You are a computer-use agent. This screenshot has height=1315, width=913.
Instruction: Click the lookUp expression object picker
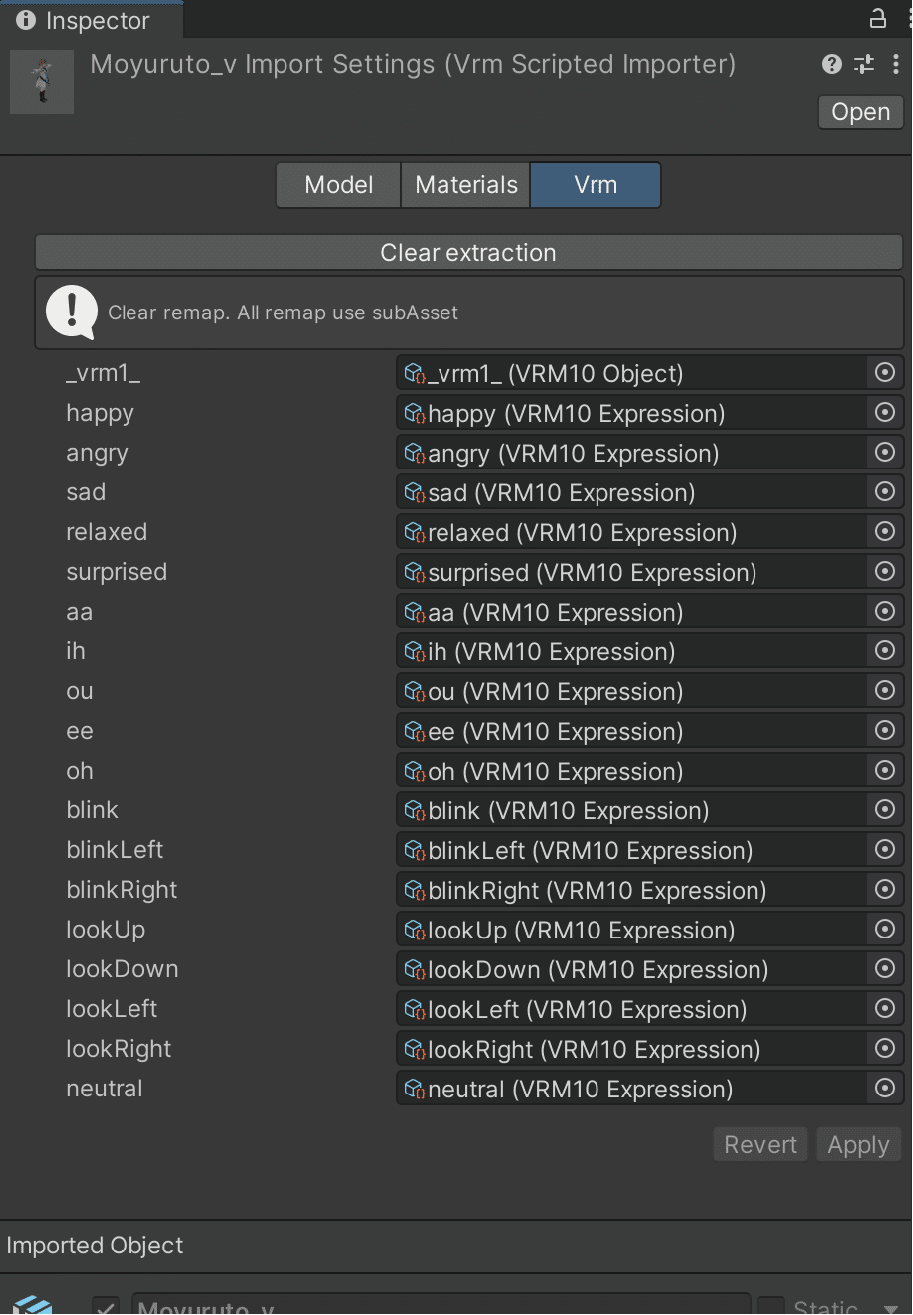coord(884,929)
